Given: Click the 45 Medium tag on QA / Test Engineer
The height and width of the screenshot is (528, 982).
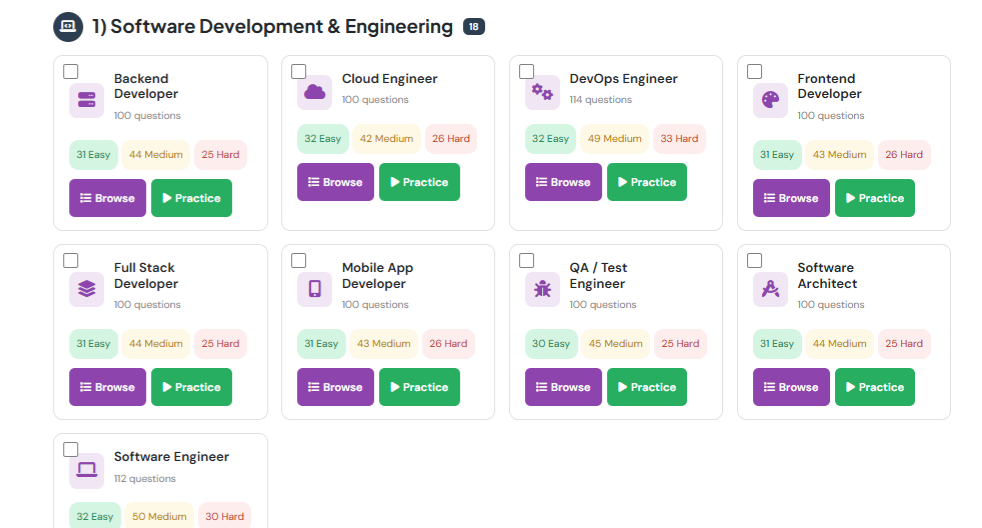Looking at the screenshot, I should 616,344.
